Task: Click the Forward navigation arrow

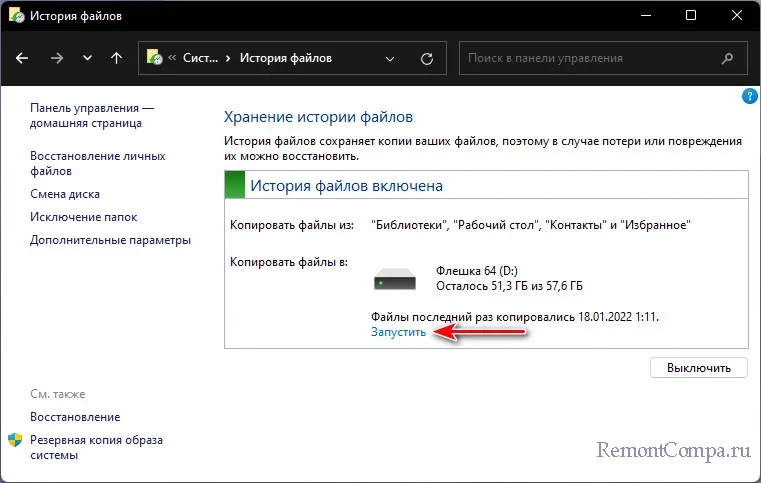Action: click(x=56, y=58)
